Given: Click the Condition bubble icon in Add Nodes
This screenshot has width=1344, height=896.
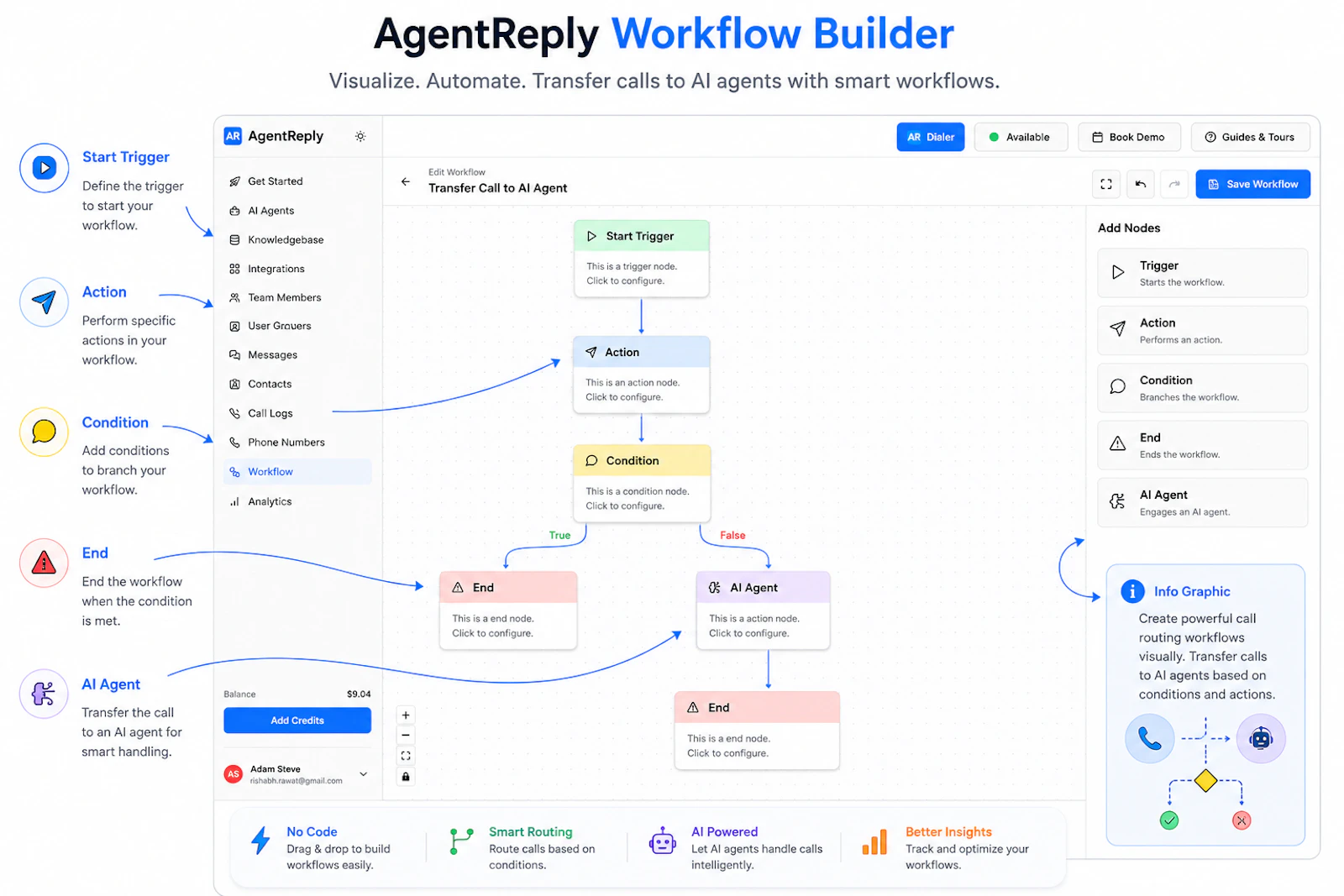Looking at the screenshot, I should [1118, 386].
